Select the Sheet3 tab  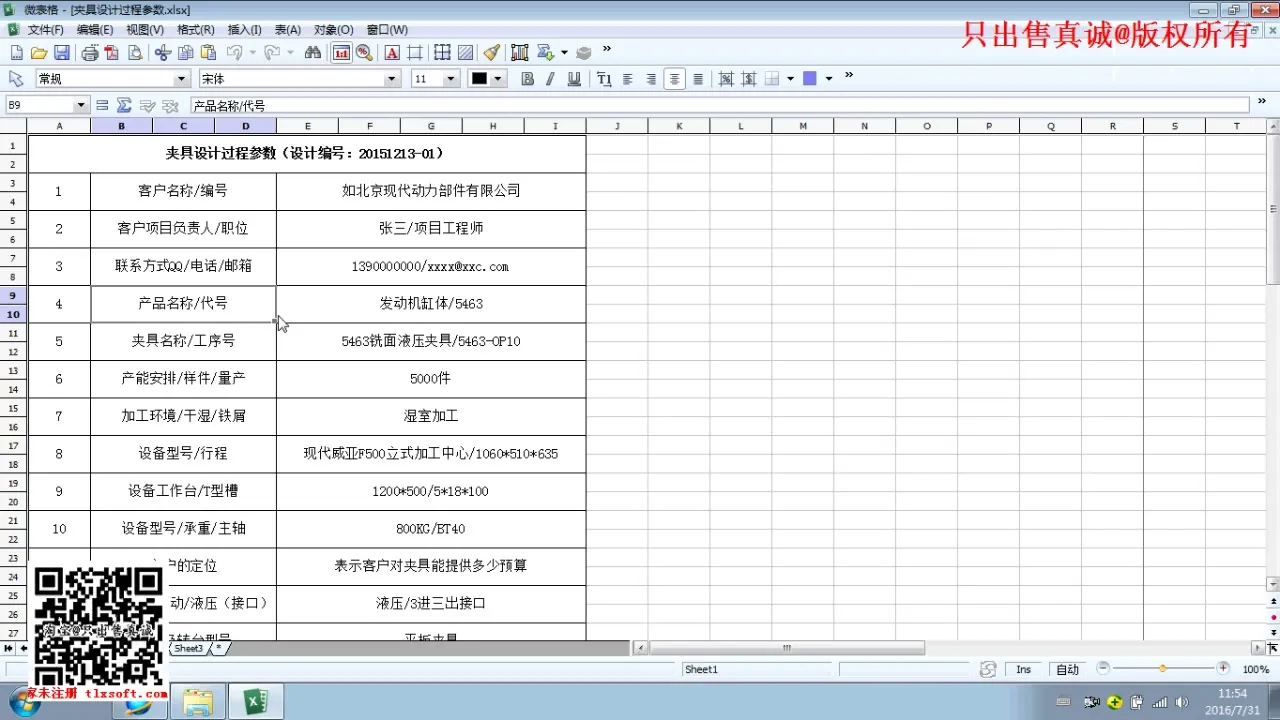(x=188, y=647)
